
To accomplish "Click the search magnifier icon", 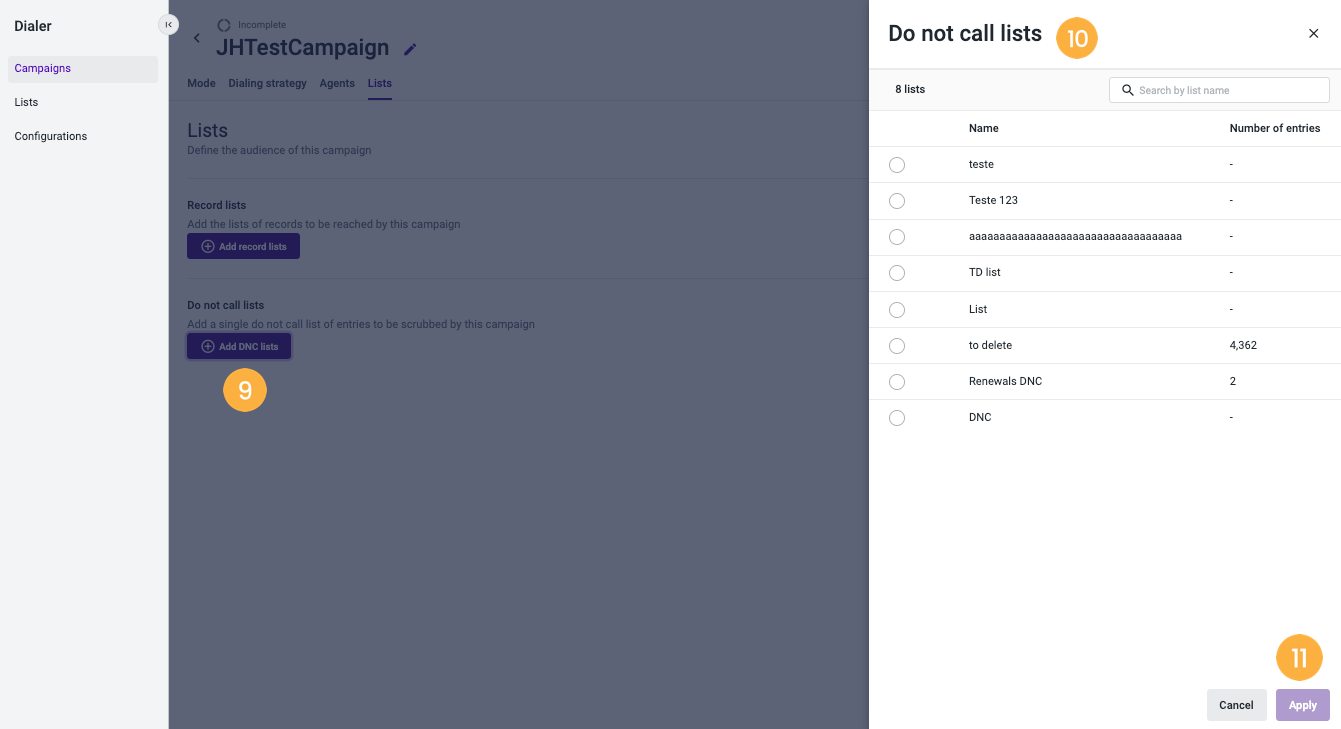I will 1128,90.
